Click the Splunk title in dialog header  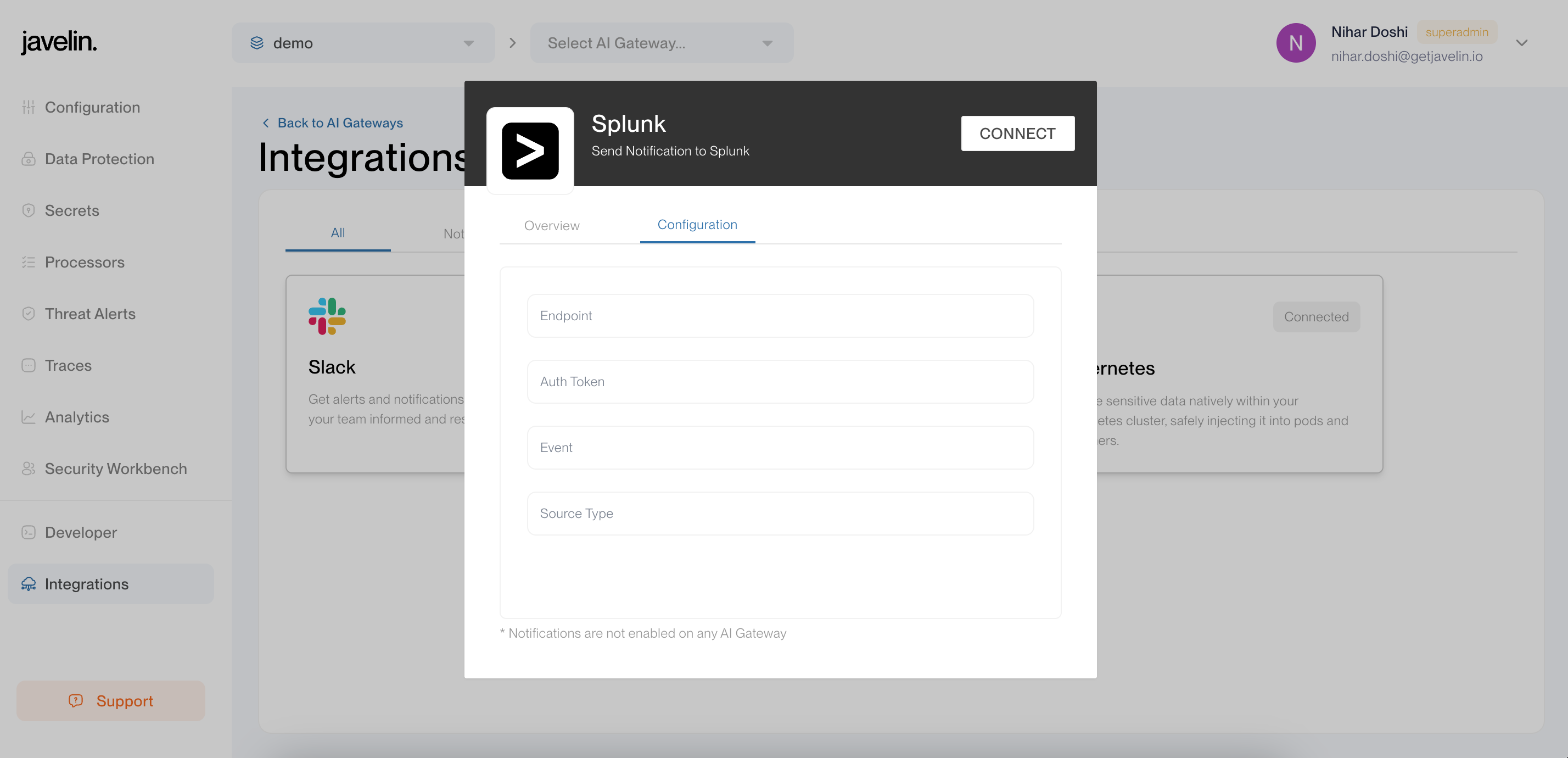(628, 124)
